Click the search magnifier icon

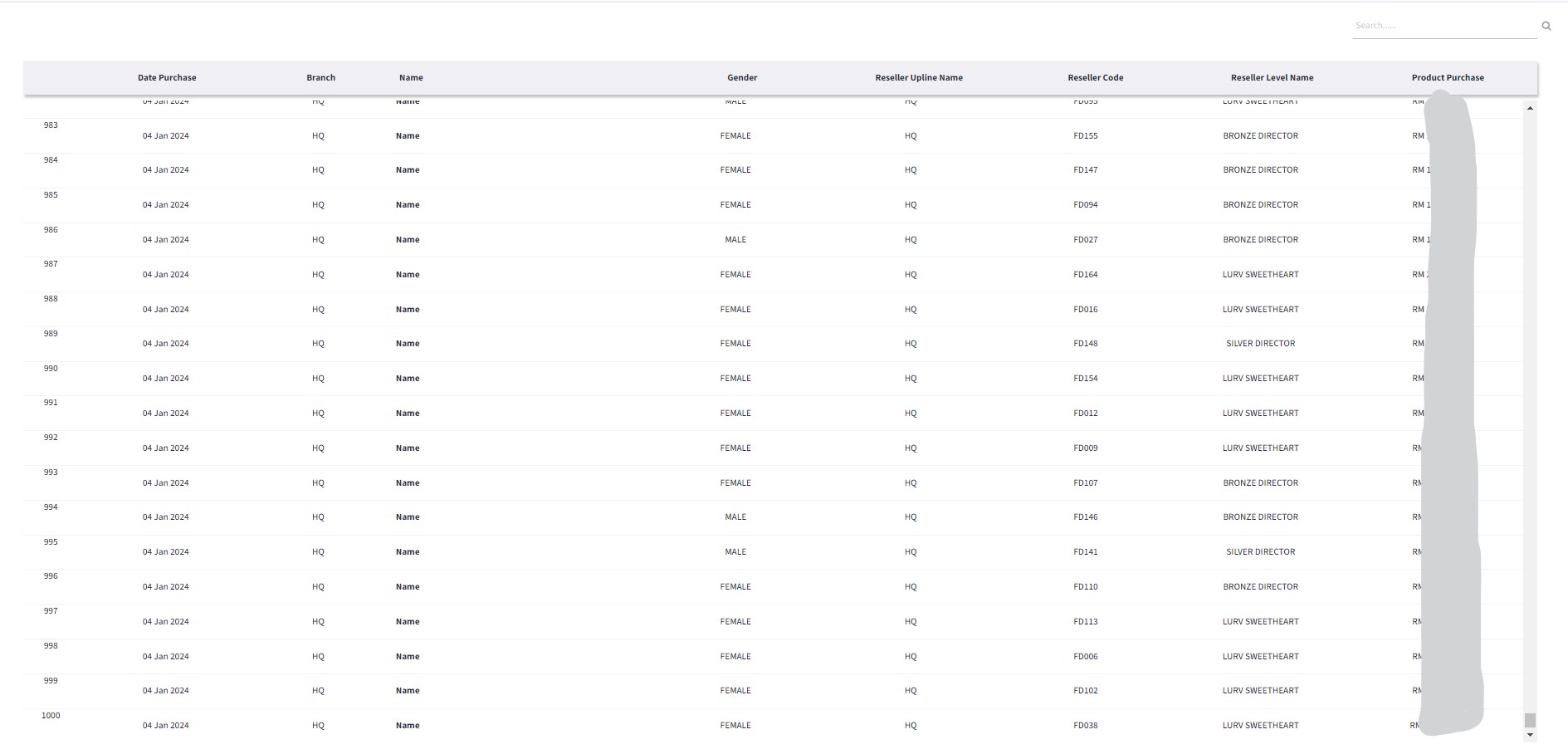(1546, 26)
